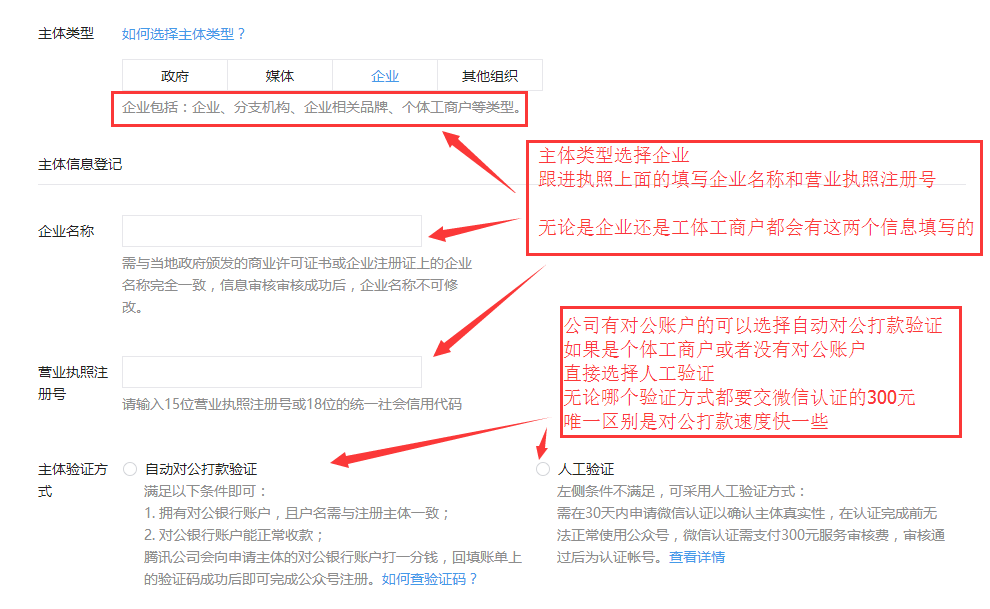Click the 企业名称 input field
The image size is (990, 609).
(272, 231)
